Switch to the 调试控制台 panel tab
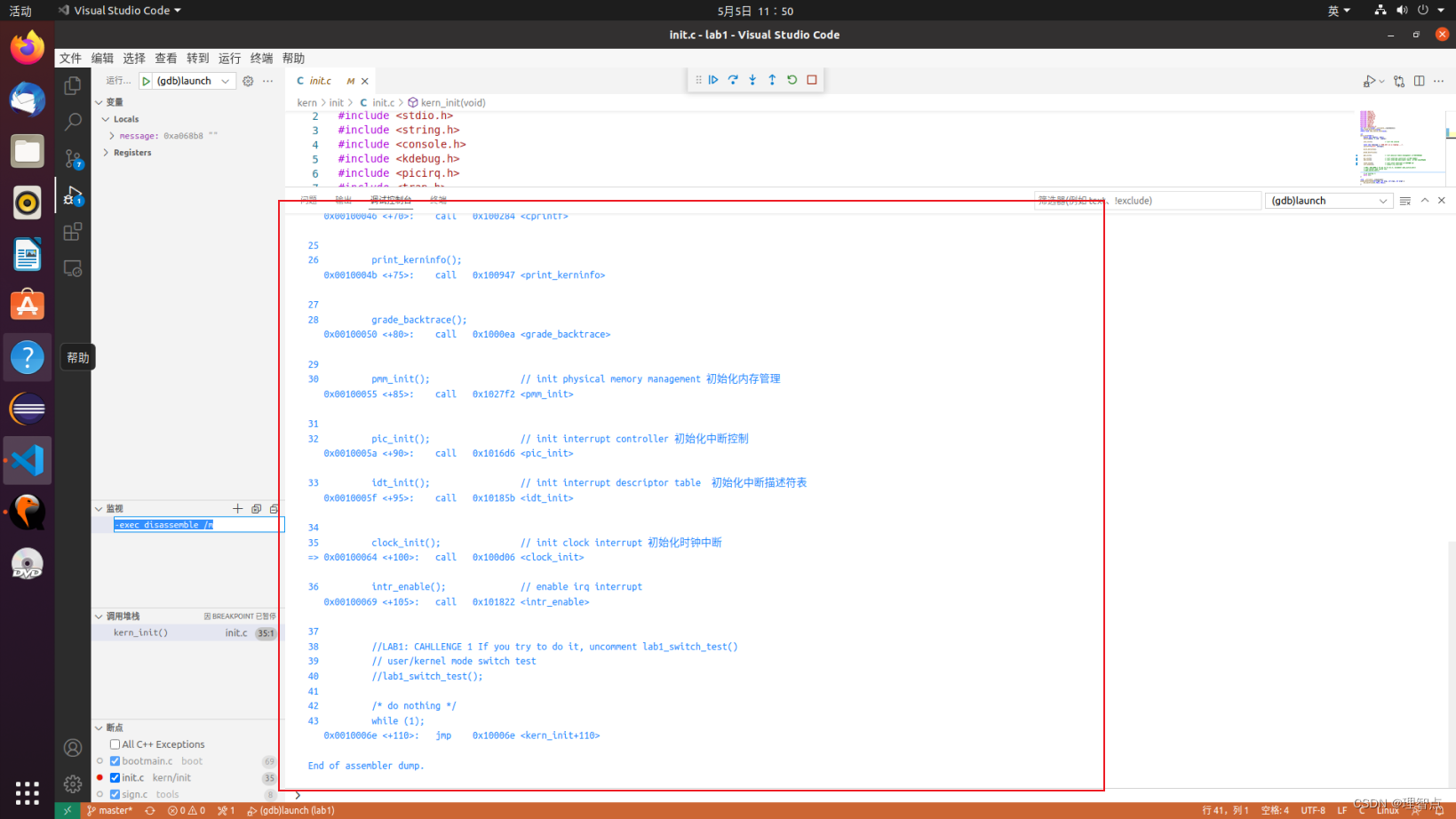Image resolution: width=1456 pixels, height=819 pixels. [x=391, y=200]
